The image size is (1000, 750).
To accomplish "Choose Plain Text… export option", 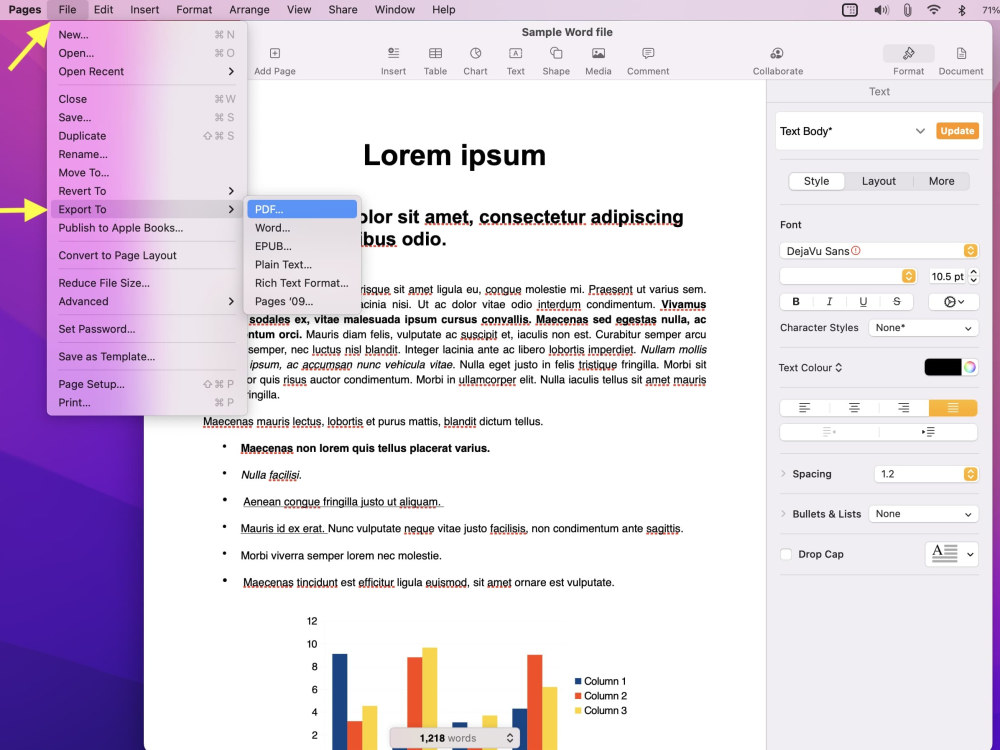I will [x=302, y=265].
